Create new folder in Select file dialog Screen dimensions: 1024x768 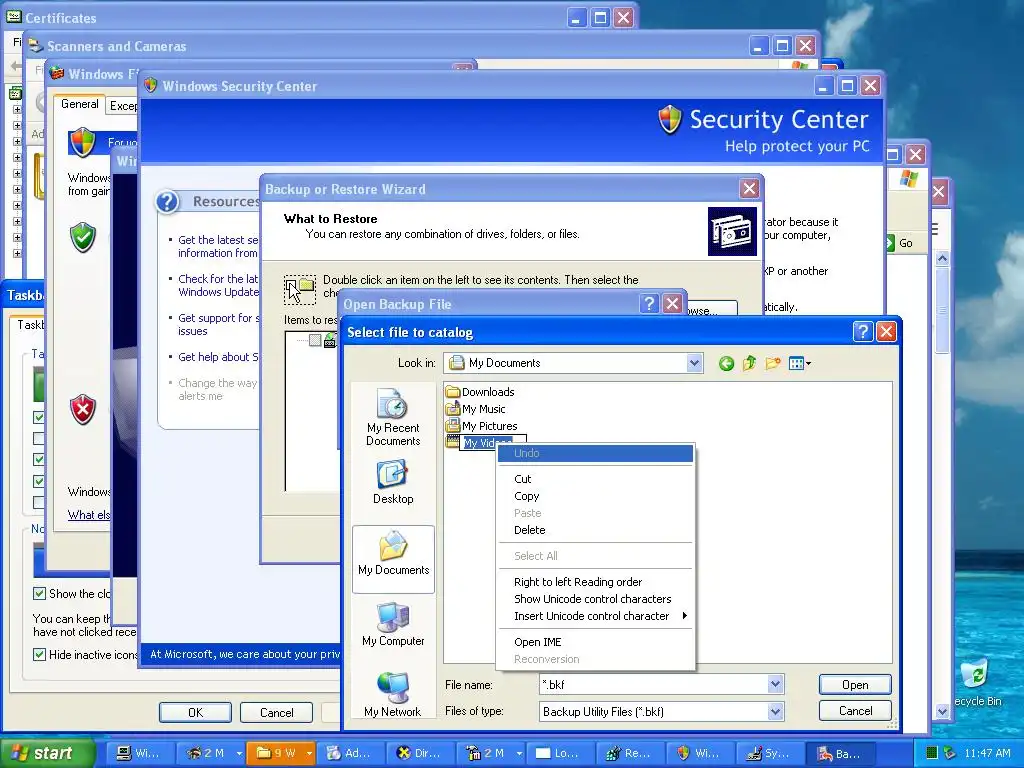click(x=773, y=363)
